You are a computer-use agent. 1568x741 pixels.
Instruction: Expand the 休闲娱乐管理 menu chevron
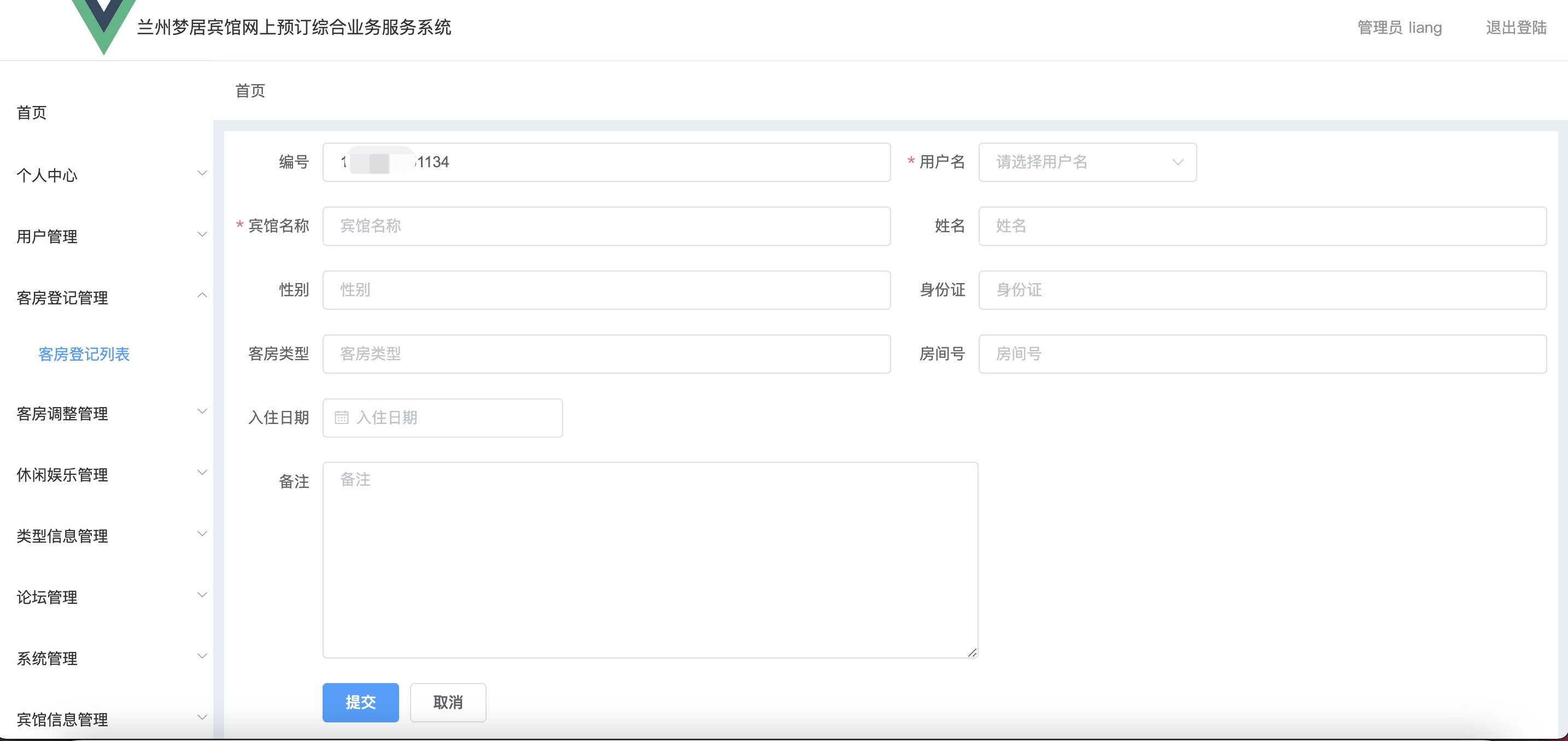(202, 473)
